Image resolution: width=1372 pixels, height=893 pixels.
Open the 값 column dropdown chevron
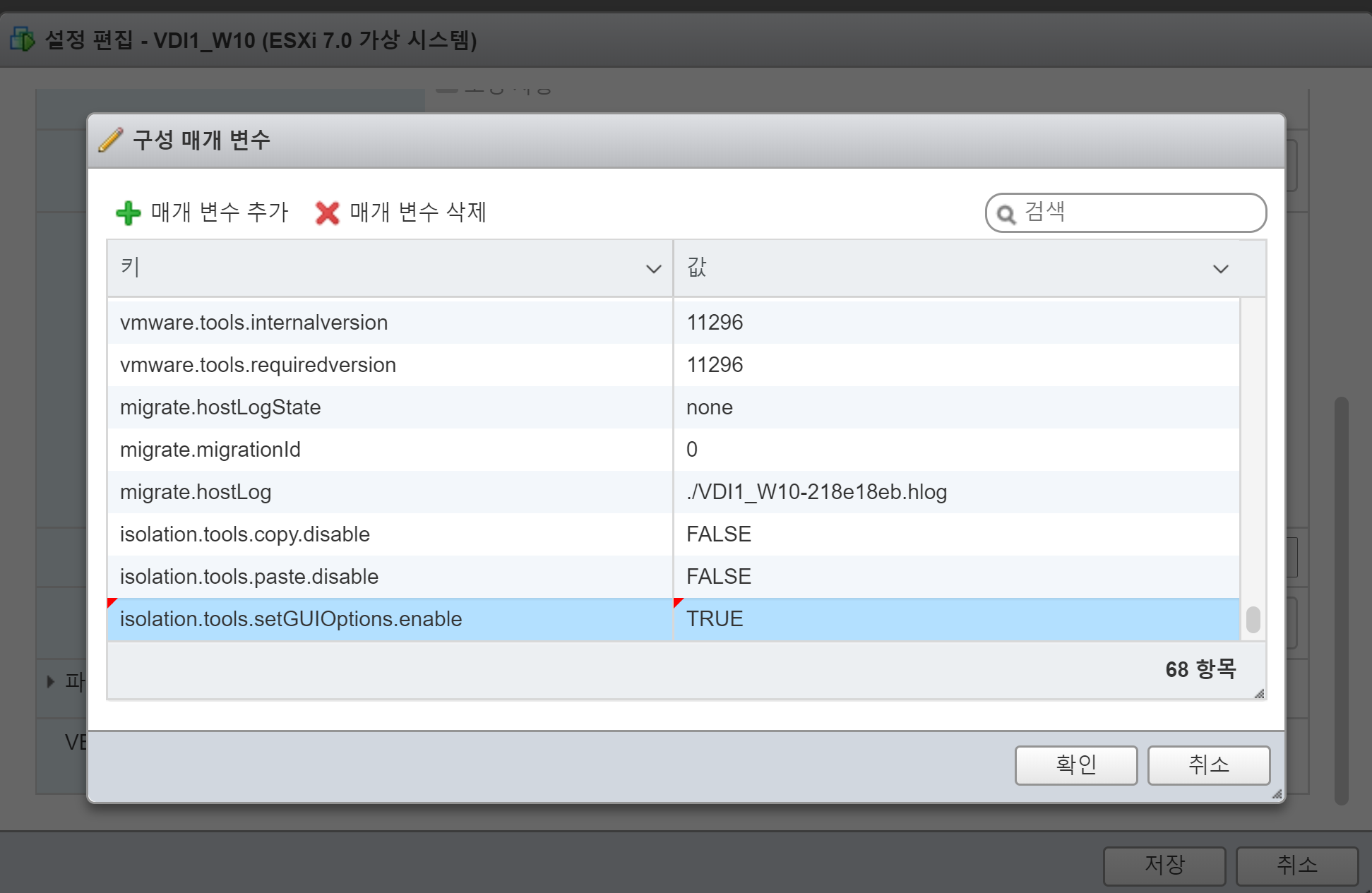[x=1220, y=269]
